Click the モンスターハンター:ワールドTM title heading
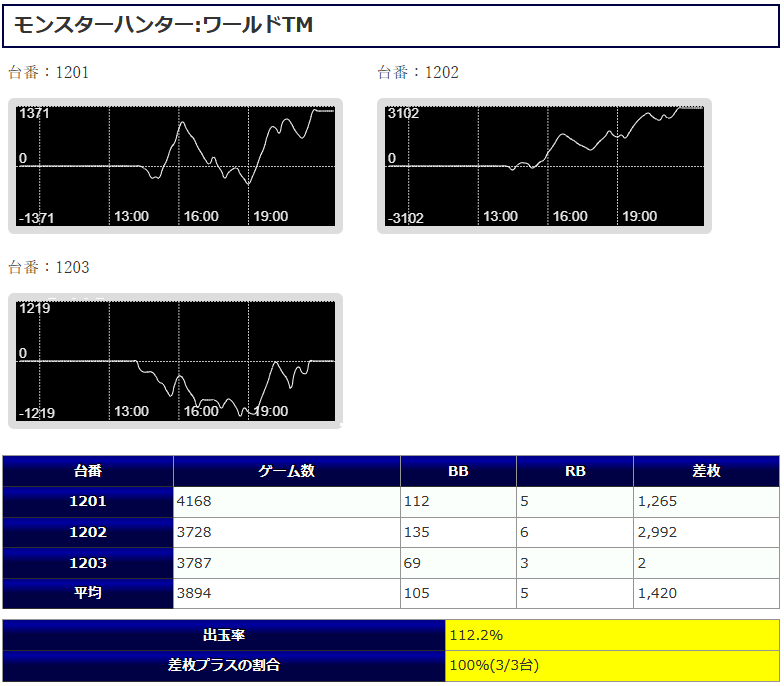Viewport: 784px width, 686px height. click(x=164, y=25)
